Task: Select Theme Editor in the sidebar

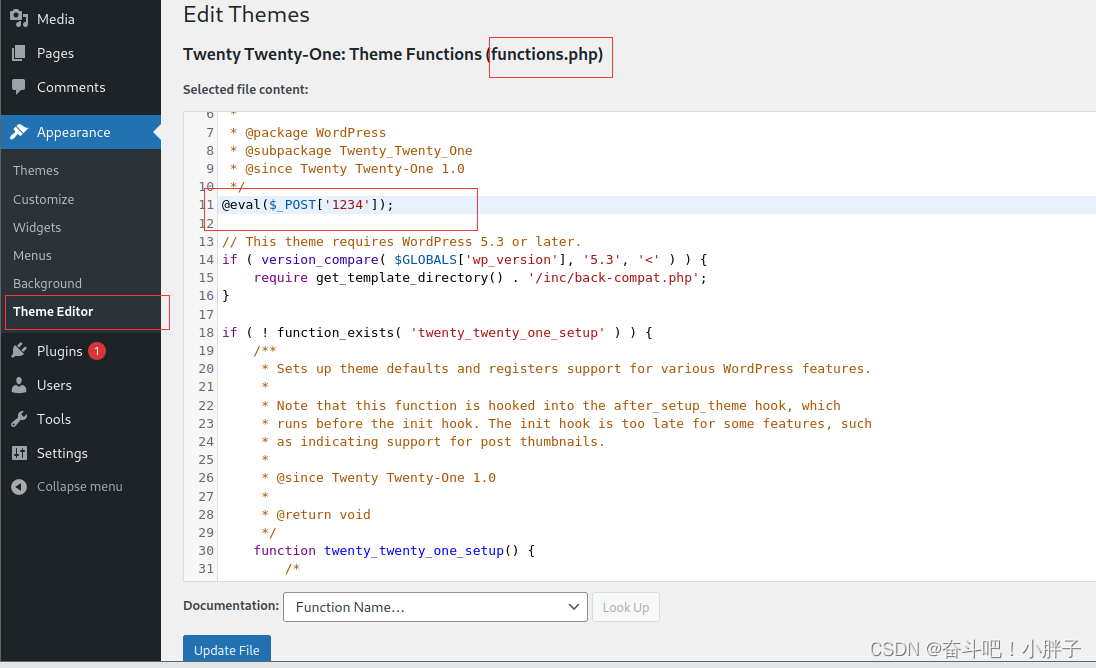Action: click(53, 312)
